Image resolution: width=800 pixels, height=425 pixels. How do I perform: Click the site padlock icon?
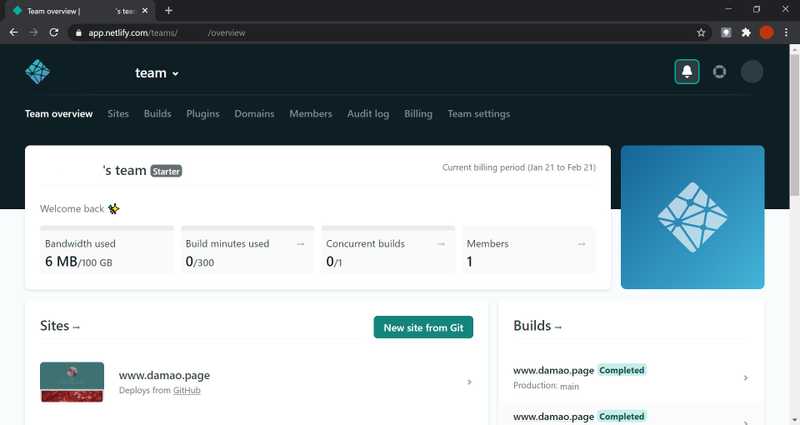click(x=78, y=33)
